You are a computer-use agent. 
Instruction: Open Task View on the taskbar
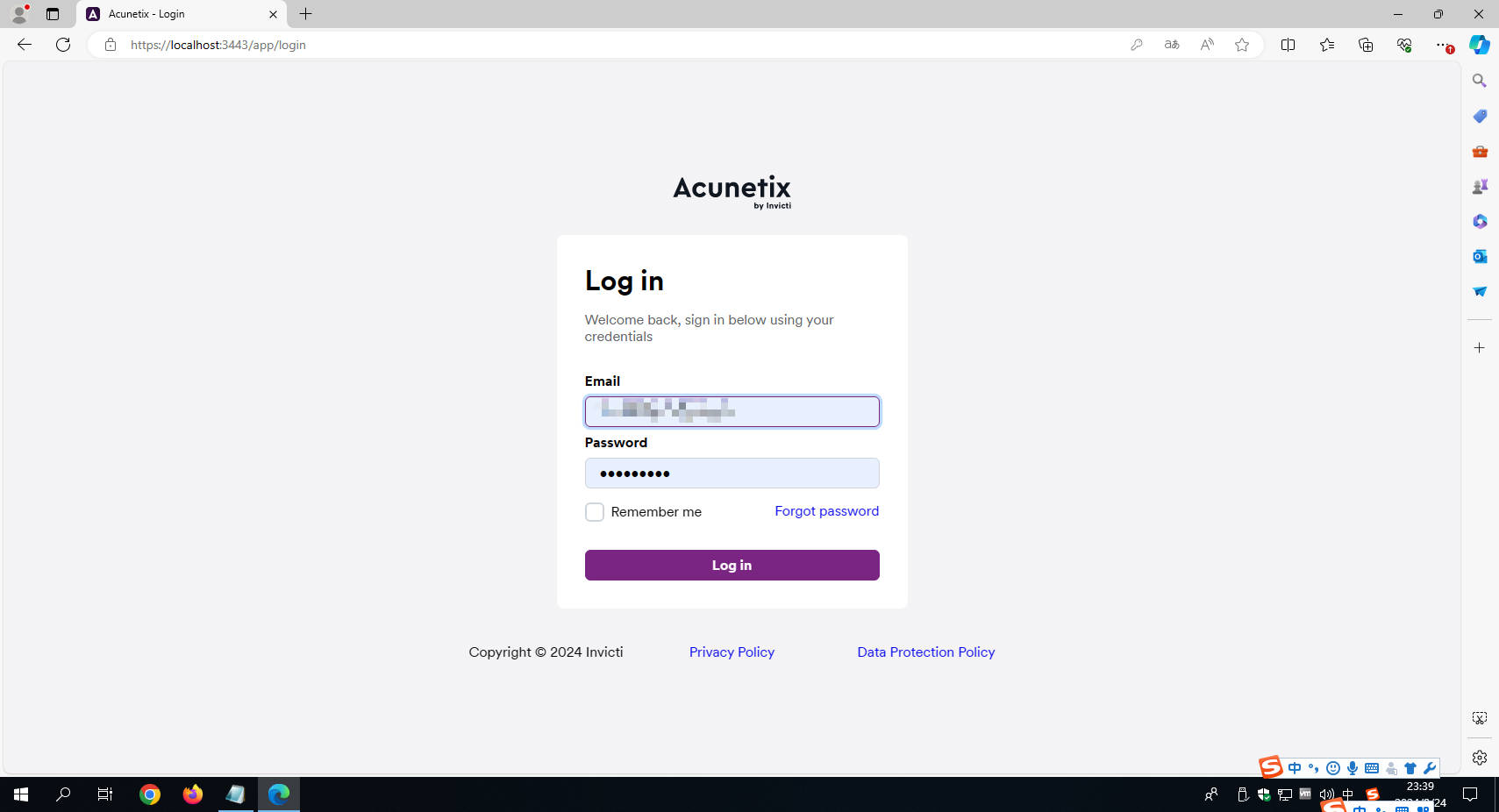[105, 794]
